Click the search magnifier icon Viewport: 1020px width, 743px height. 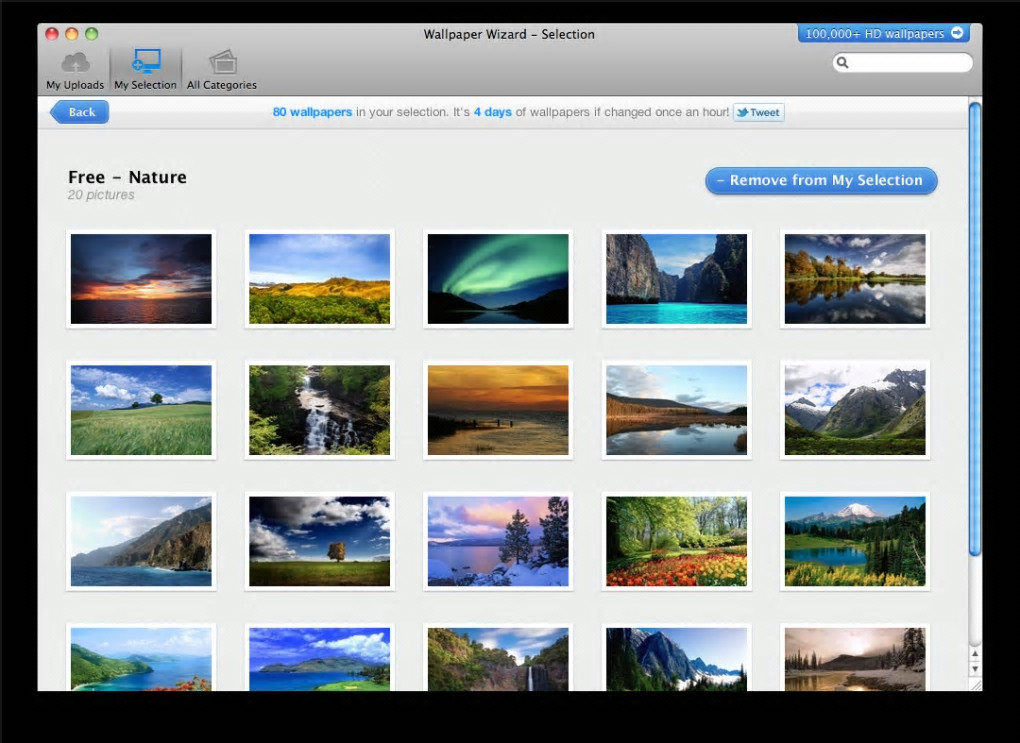tap(842, 62)
